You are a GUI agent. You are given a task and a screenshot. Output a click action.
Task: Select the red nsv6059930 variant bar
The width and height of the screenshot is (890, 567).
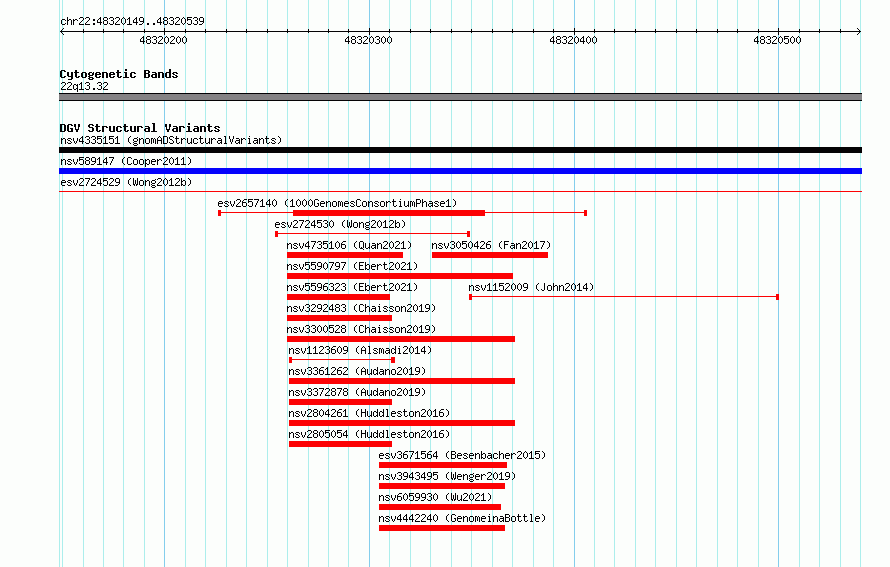[x=440, y=507]
